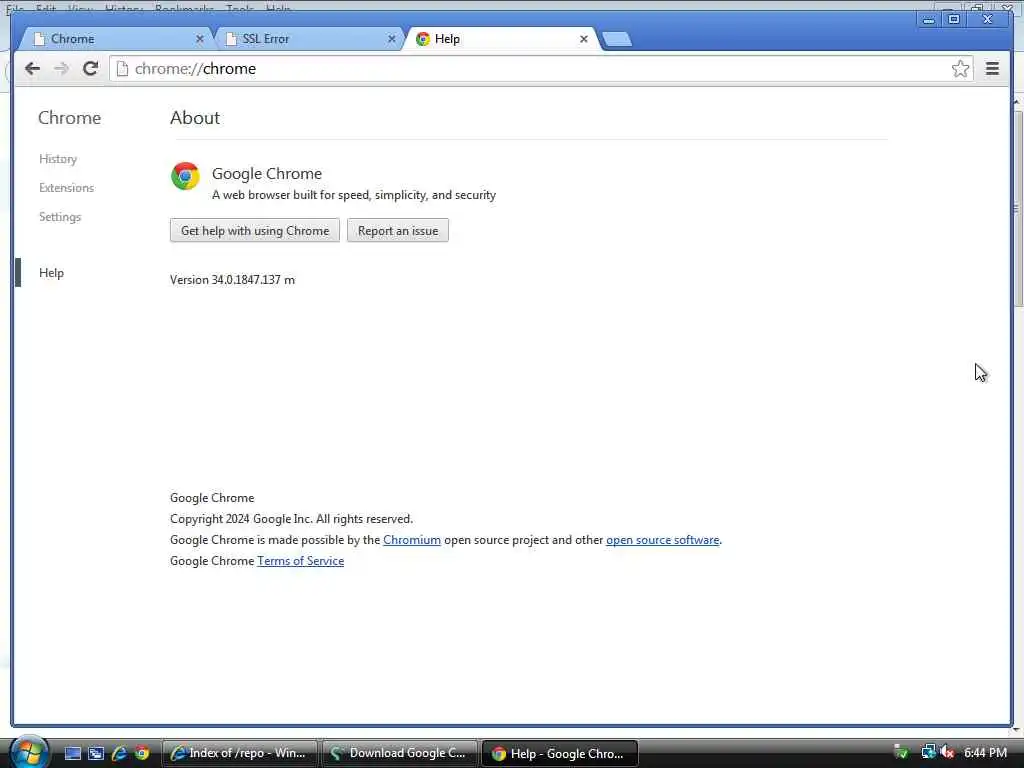Close the SSL Error tab
Viewport: 1024px width, 768px height.
pyautogui.click(x=391, y=39)
